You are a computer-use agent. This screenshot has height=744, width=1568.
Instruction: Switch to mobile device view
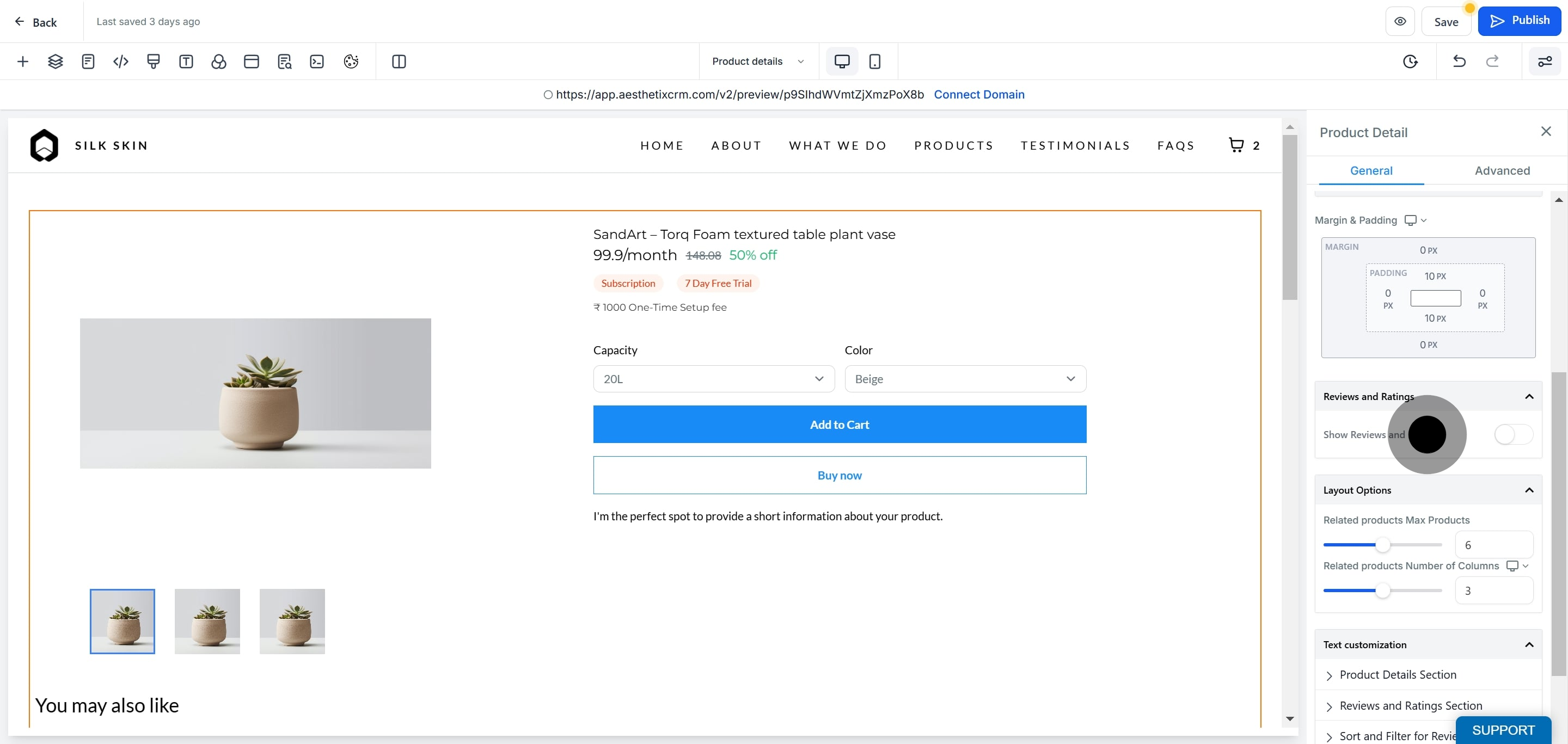click(x=874, y=62)
